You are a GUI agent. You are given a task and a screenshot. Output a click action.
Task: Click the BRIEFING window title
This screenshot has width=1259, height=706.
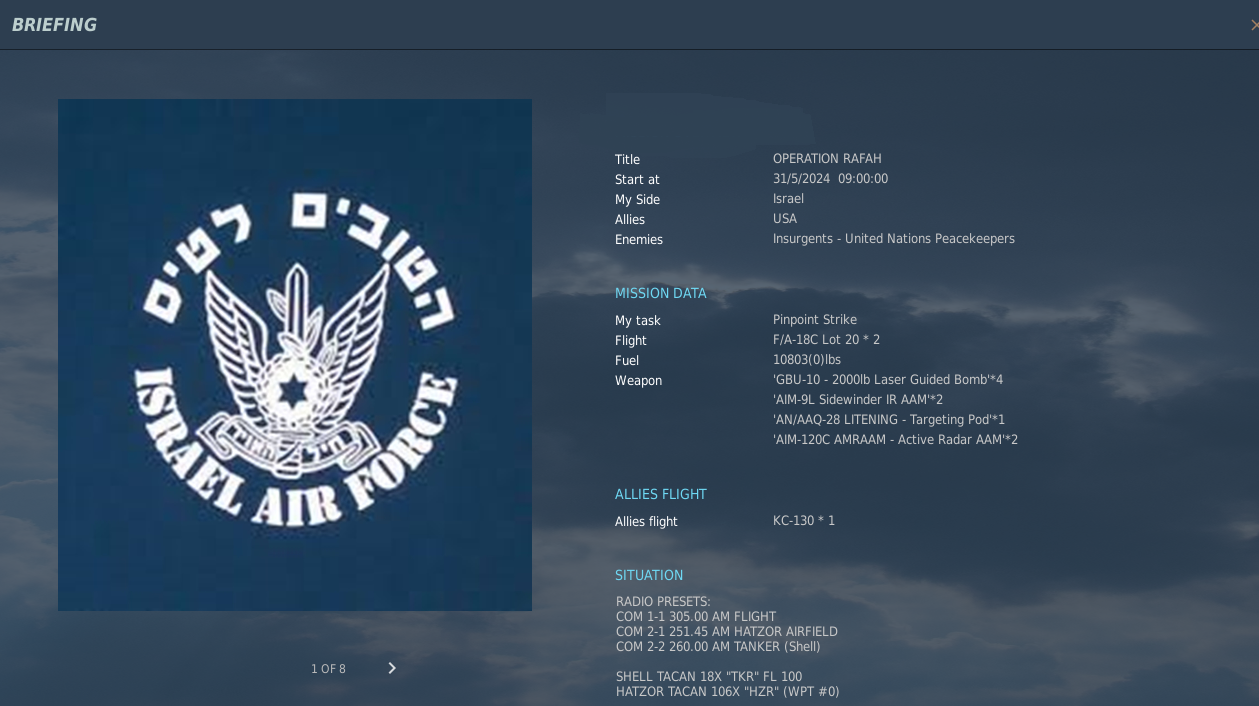point(54,25)
